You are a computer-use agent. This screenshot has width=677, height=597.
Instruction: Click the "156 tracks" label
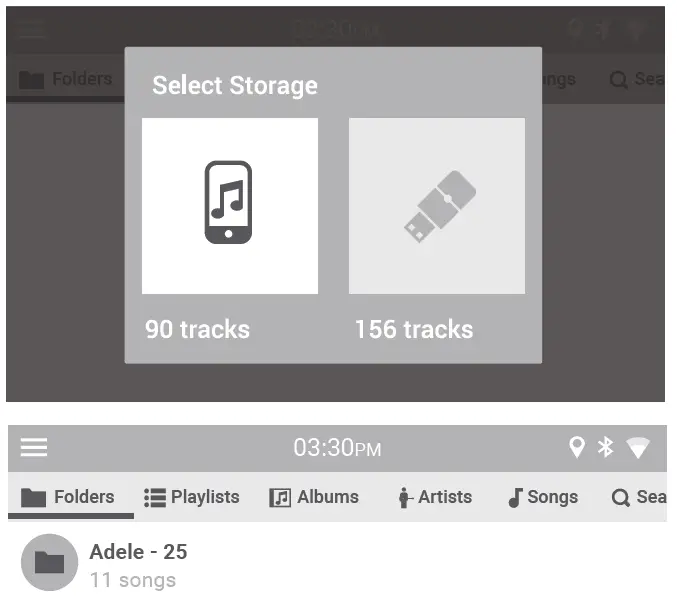click(x=414, y=329)
